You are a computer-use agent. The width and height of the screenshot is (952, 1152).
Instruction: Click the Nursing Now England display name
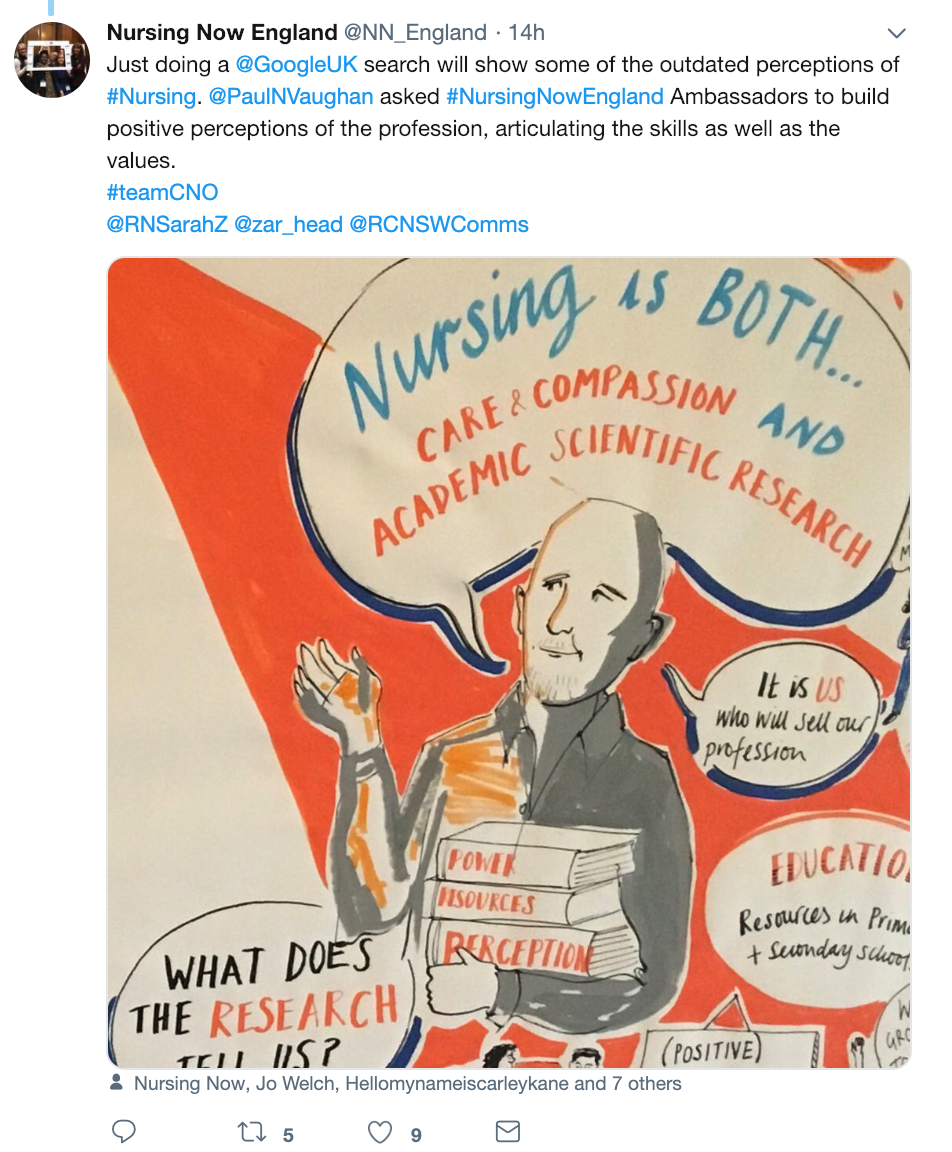[x=222, y=32]
